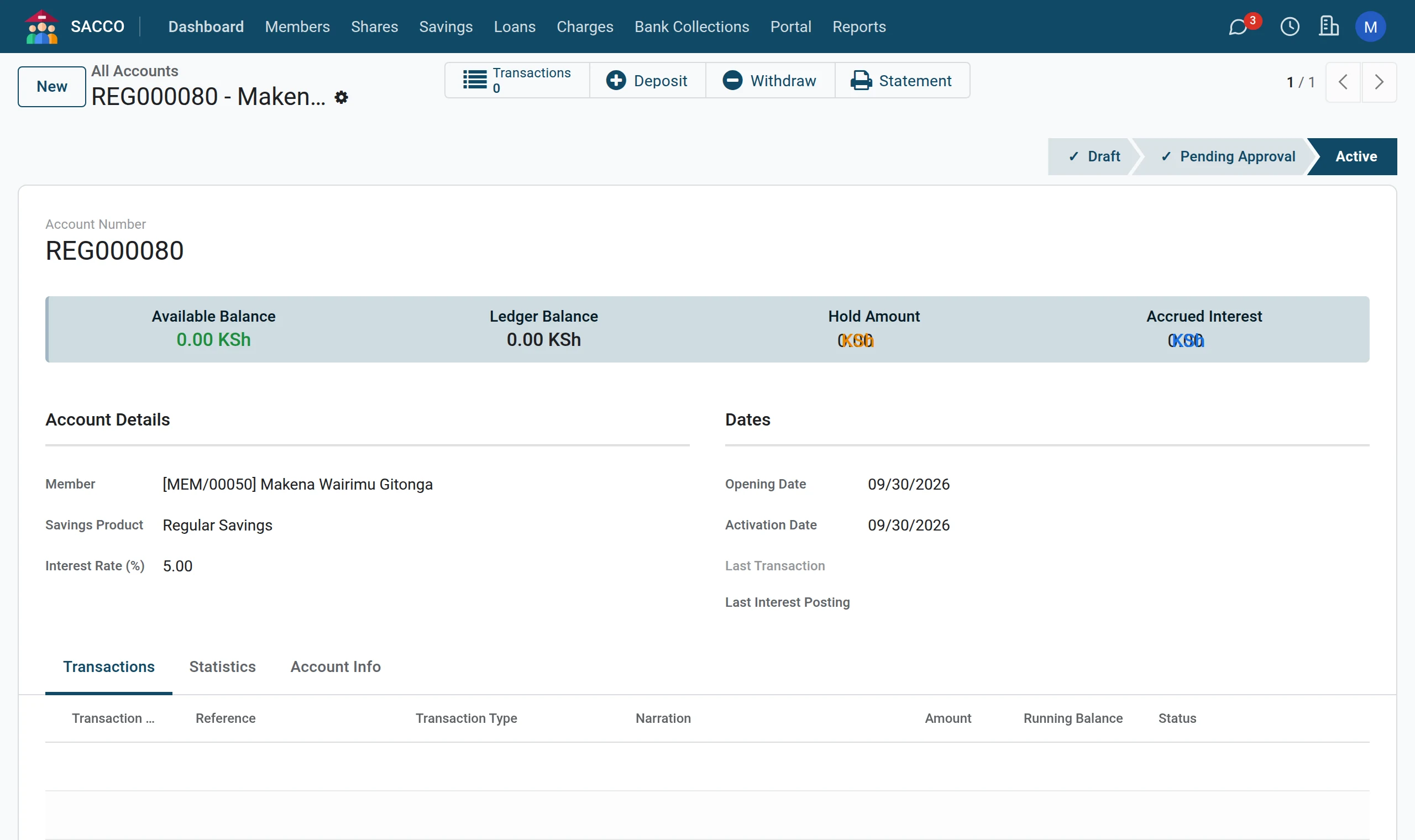Switch to the Statistics tab
The width and height of the screenshot is (1415, 840).
(222, 667)
